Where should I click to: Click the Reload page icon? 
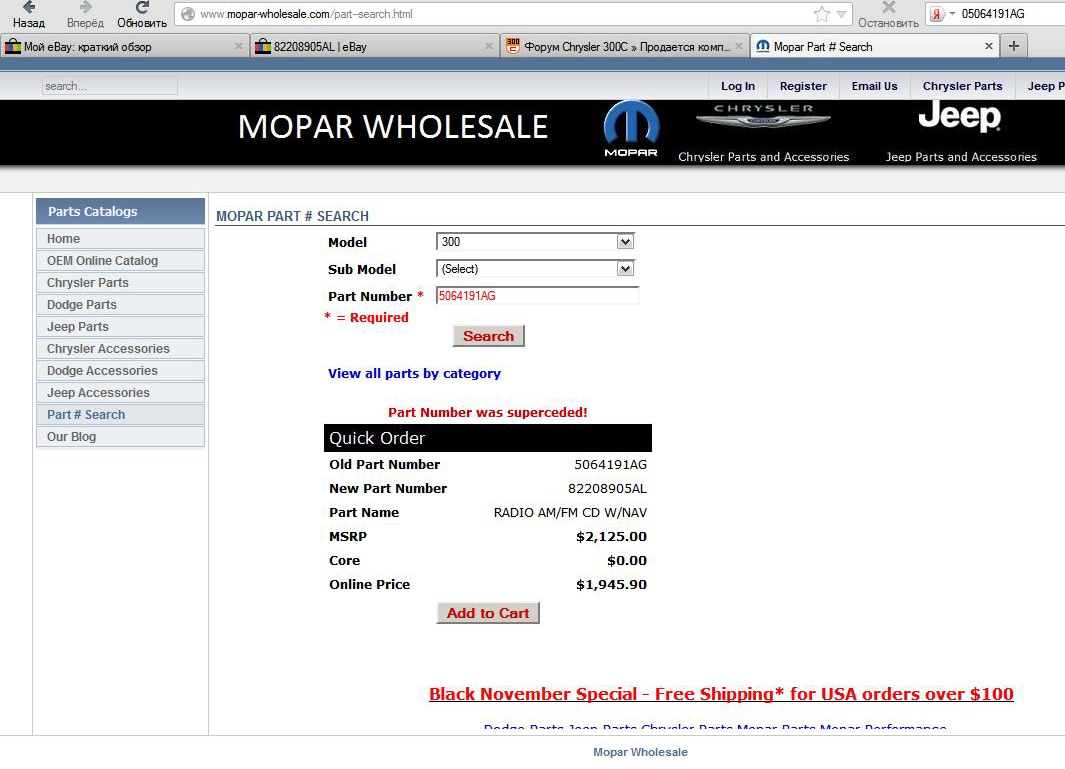pyautogui.click(x=142, y=8)
